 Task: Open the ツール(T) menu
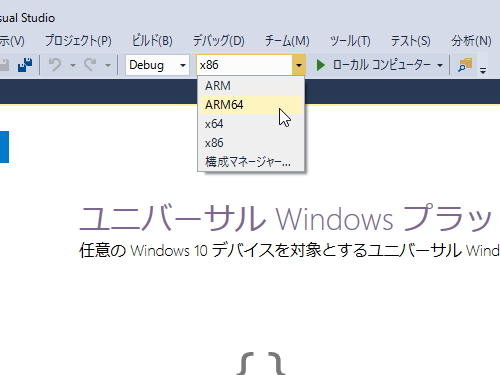coord(350,41)
